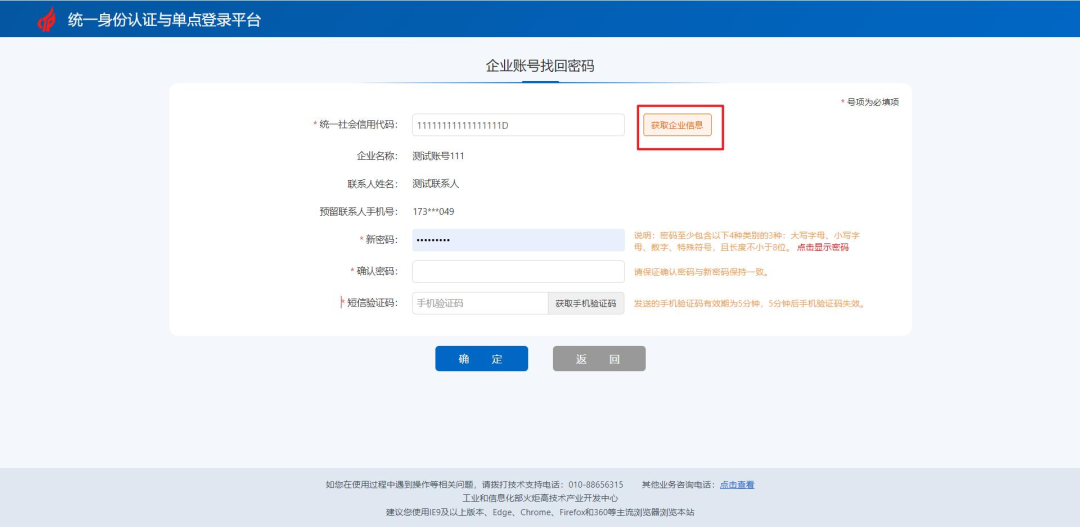Click the browser recommendation footer line
This screenshot has width=1080, height=527.
click(540, 513)
